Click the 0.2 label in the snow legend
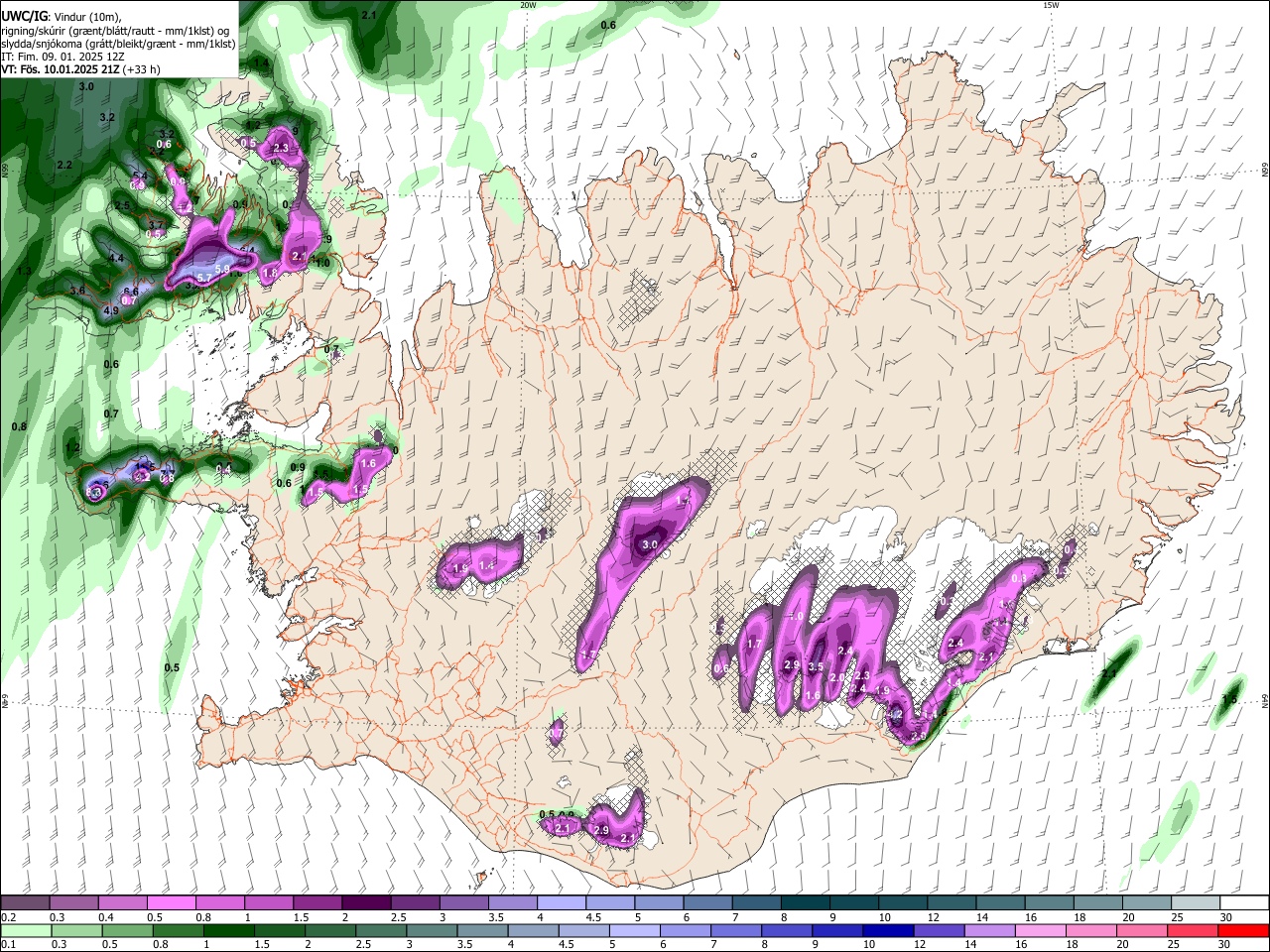The width and height of the screenshot is (1270, 952). (9, 917)
